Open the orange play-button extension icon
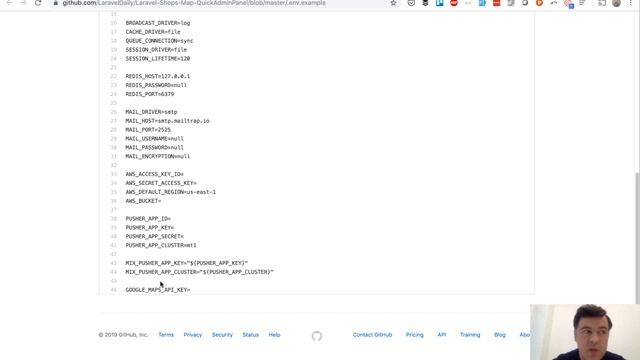The image size is (640, 360). click(x=539, y=3)
